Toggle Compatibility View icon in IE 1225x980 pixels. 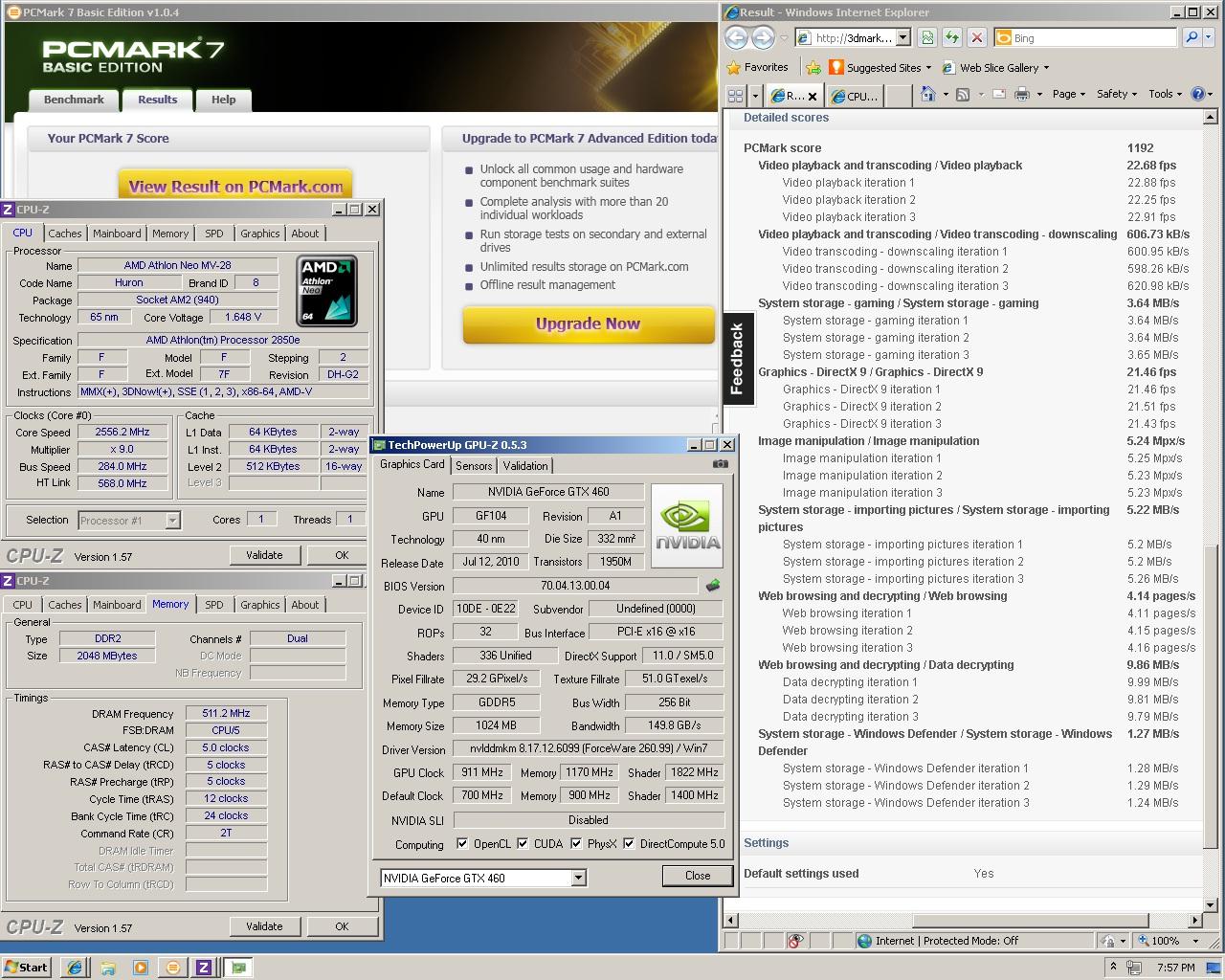point(926,37)
